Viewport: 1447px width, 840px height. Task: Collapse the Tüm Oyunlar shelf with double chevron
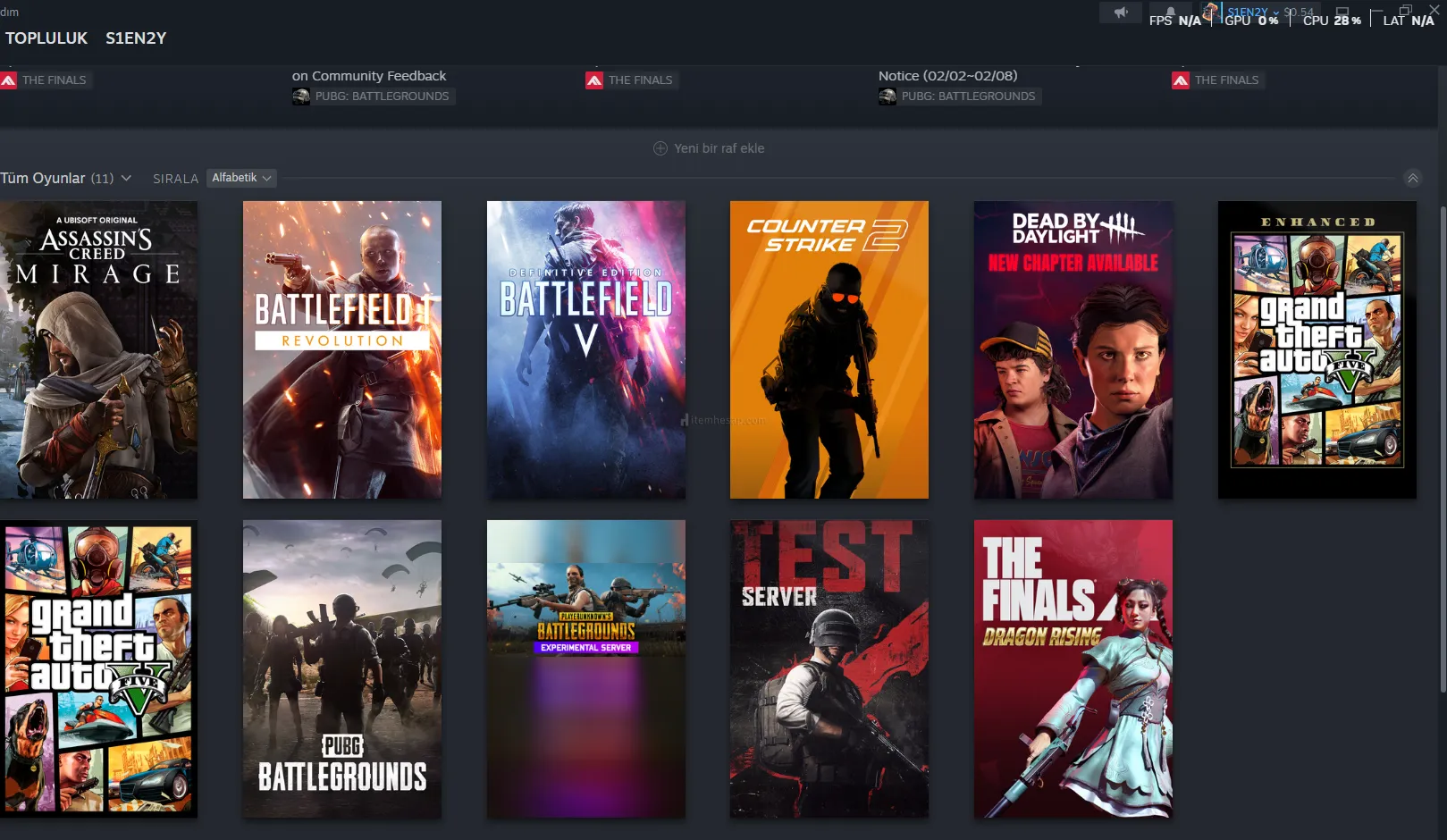coord(1413,178)
